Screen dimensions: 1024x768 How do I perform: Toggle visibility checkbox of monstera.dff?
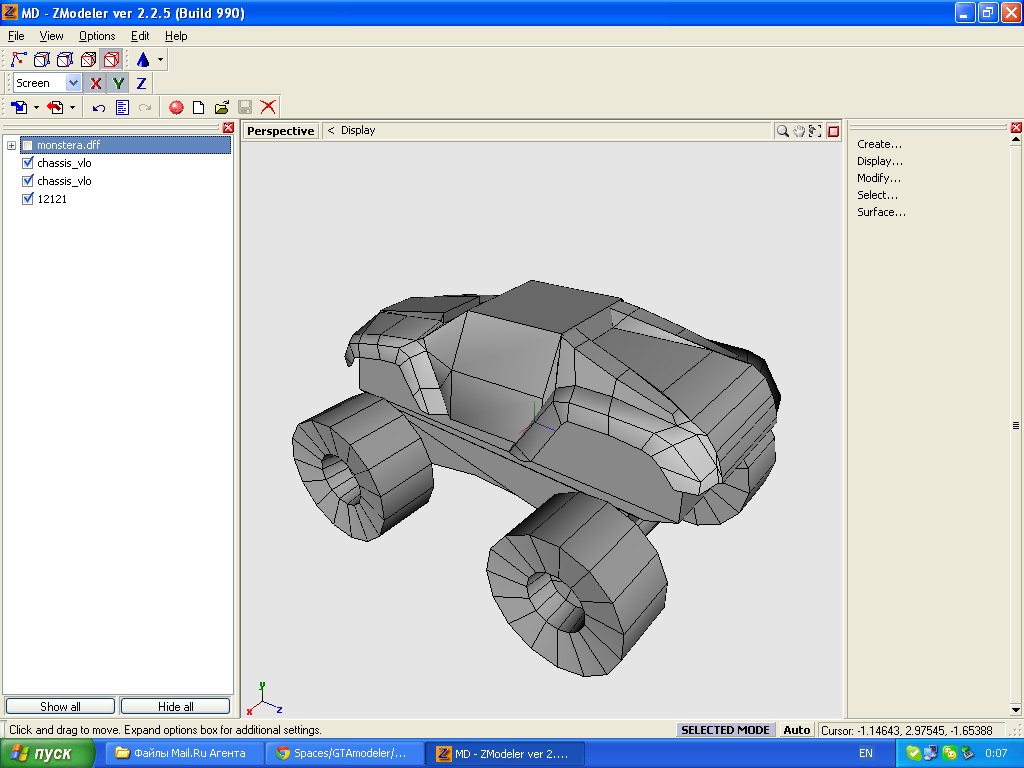[x=28, y=145]
